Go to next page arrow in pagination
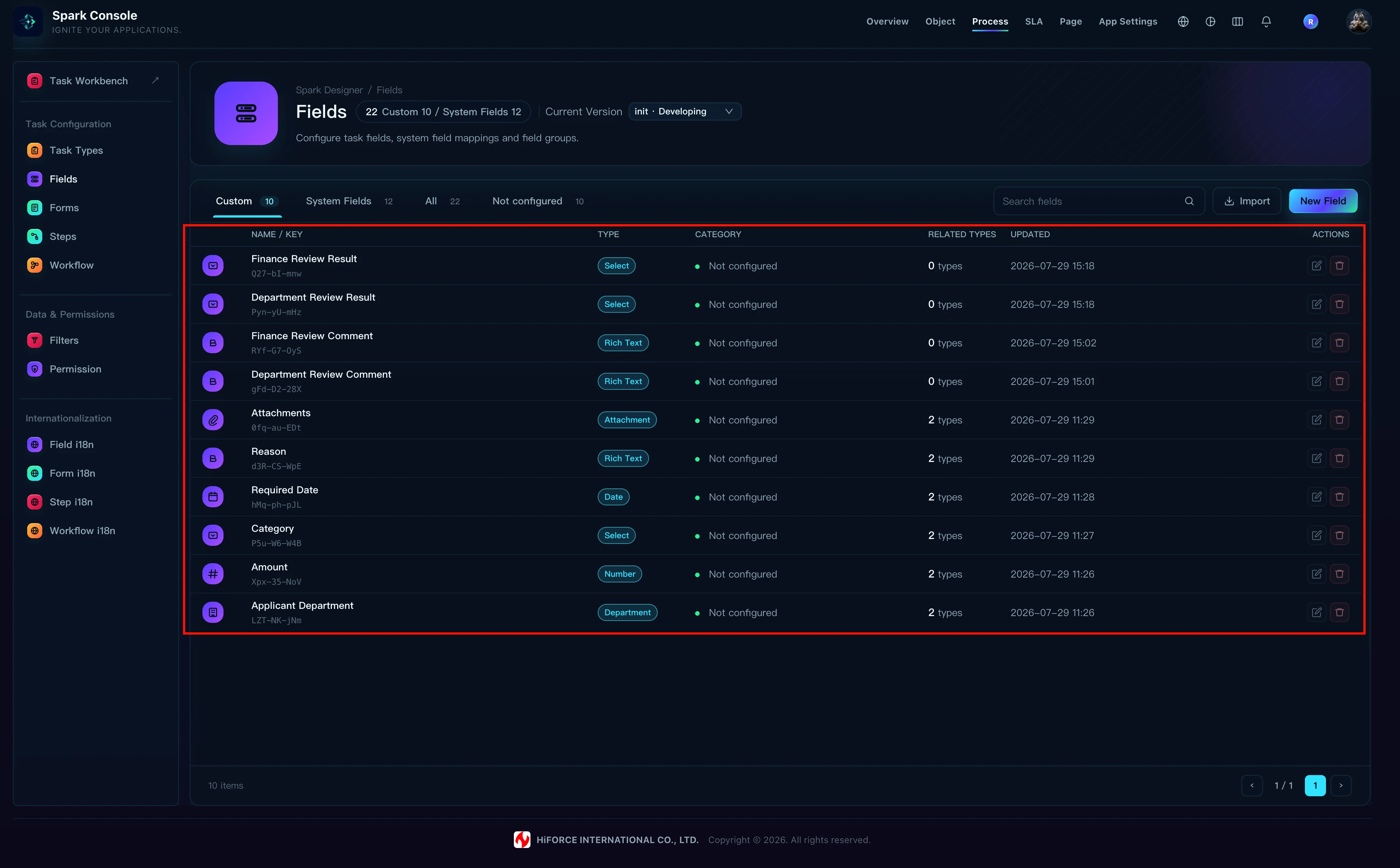Image resolution: width=1400 pixels, height=868 pixels. (1340, 785)
